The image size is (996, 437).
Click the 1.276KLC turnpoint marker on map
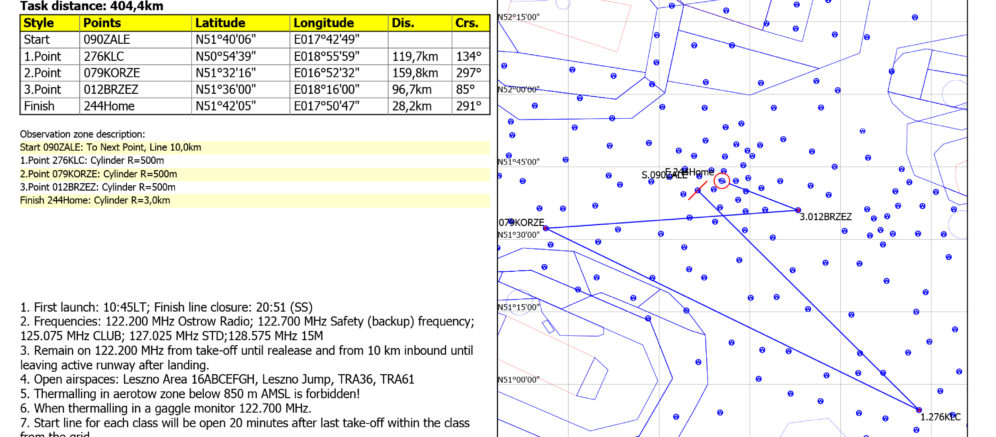pos(918,408)
